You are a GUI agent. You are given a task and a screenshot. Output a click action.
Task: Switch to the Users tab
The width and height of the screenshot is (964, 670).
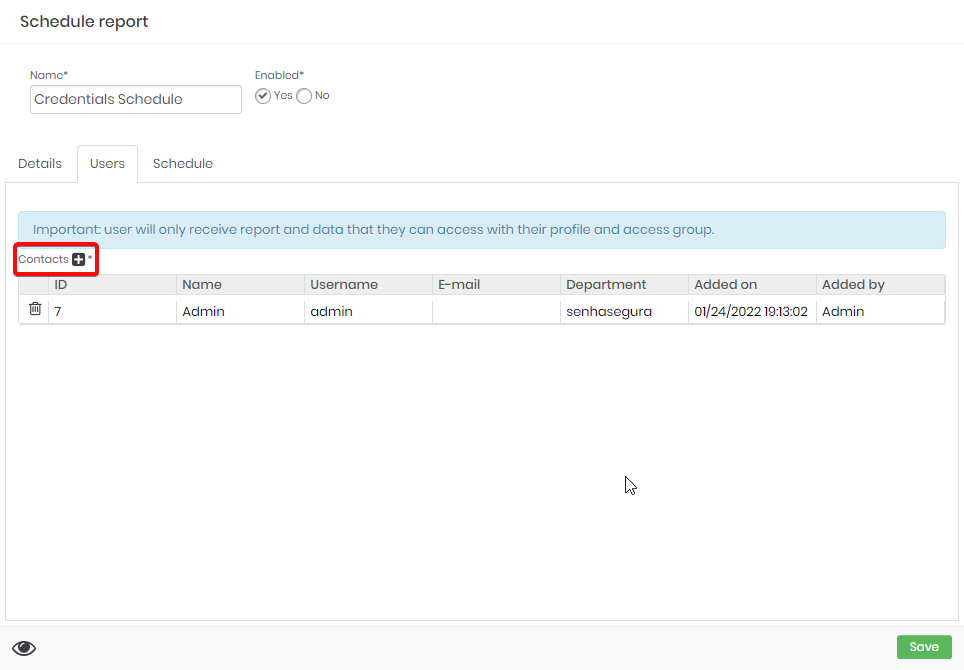pos(108,164)
